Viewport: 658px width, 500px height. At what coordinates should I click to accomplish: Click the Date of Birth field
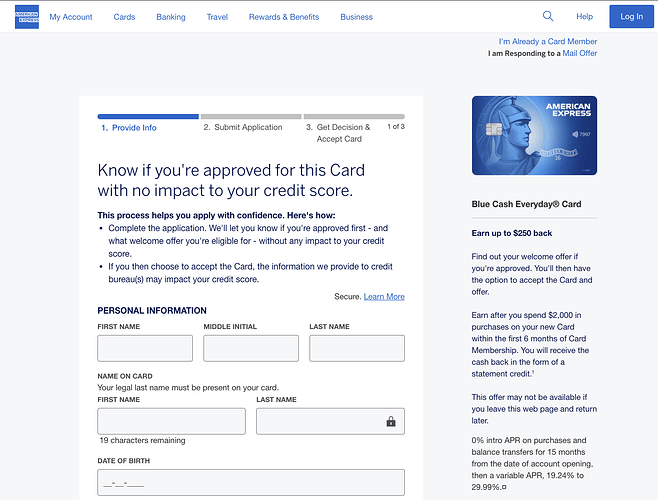pyautogui.click(x=251, y=483)
